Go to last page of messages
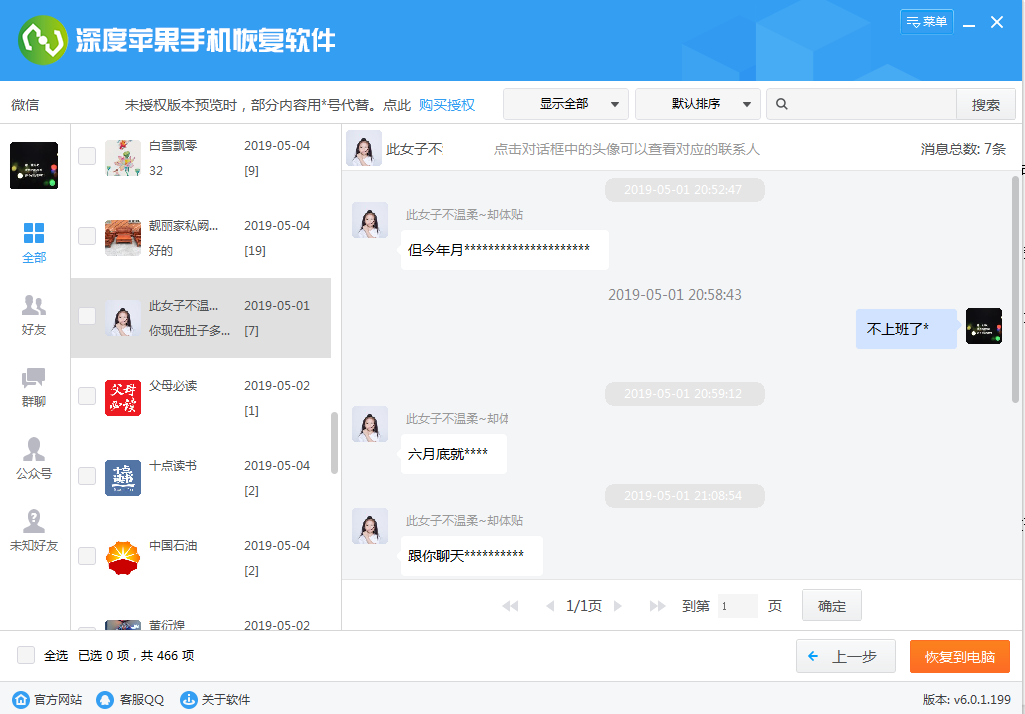 [x=657, y=606]
